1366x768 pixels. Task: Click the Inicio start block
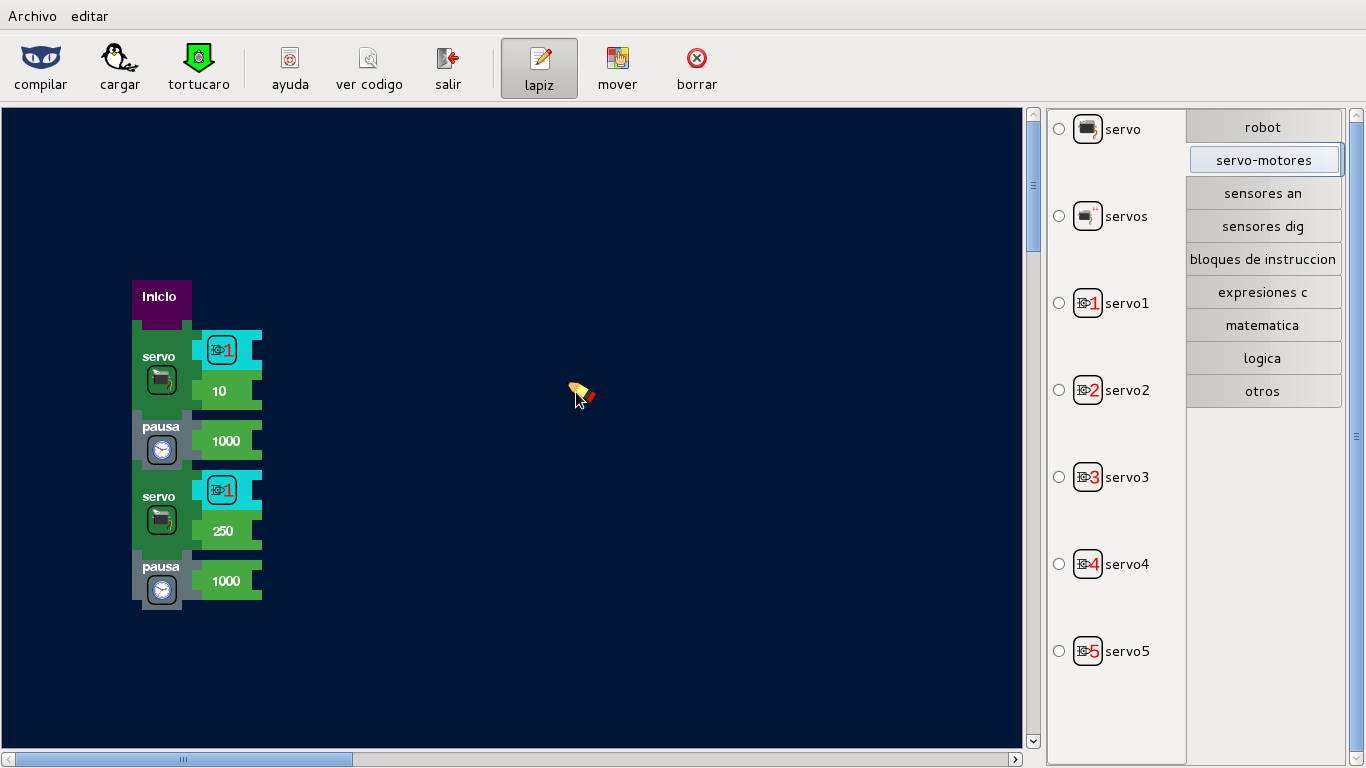[161, 302]
